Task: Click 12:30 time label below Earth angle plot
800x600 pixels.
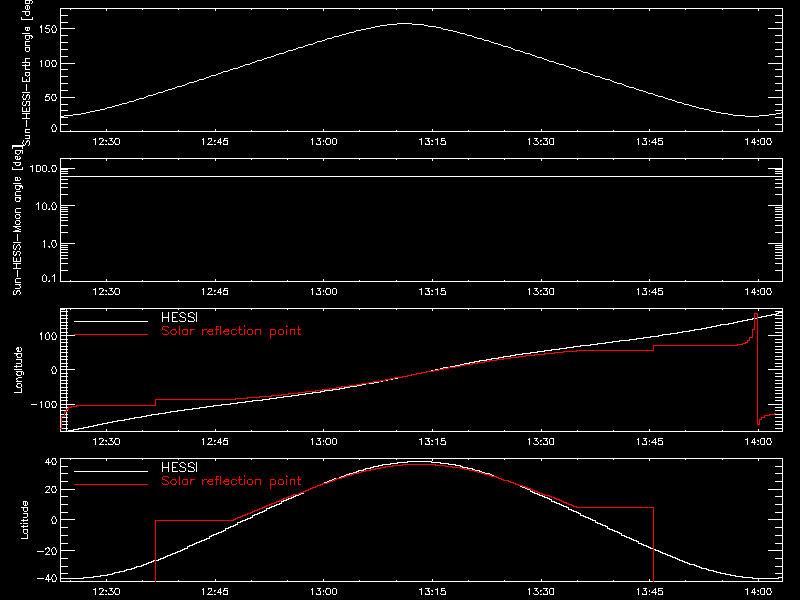Action: click(x=106, y=141)
